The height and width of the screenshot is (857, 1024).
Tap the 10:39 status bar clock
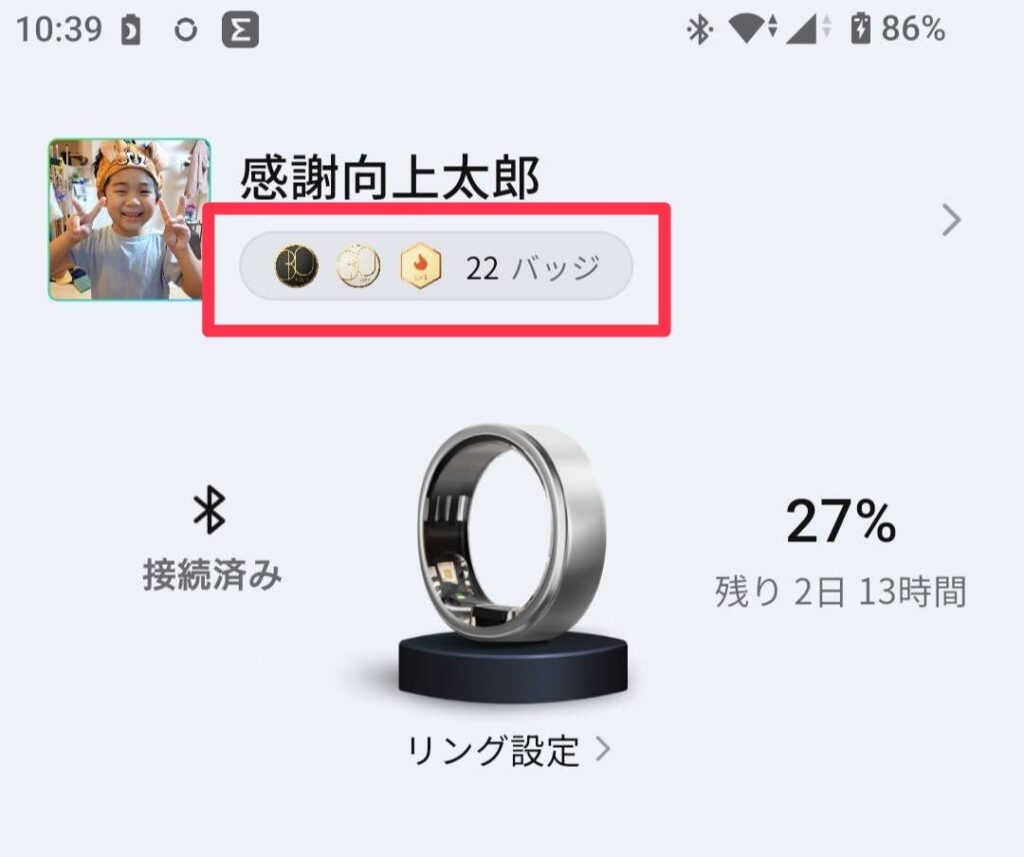click(59, 29)
